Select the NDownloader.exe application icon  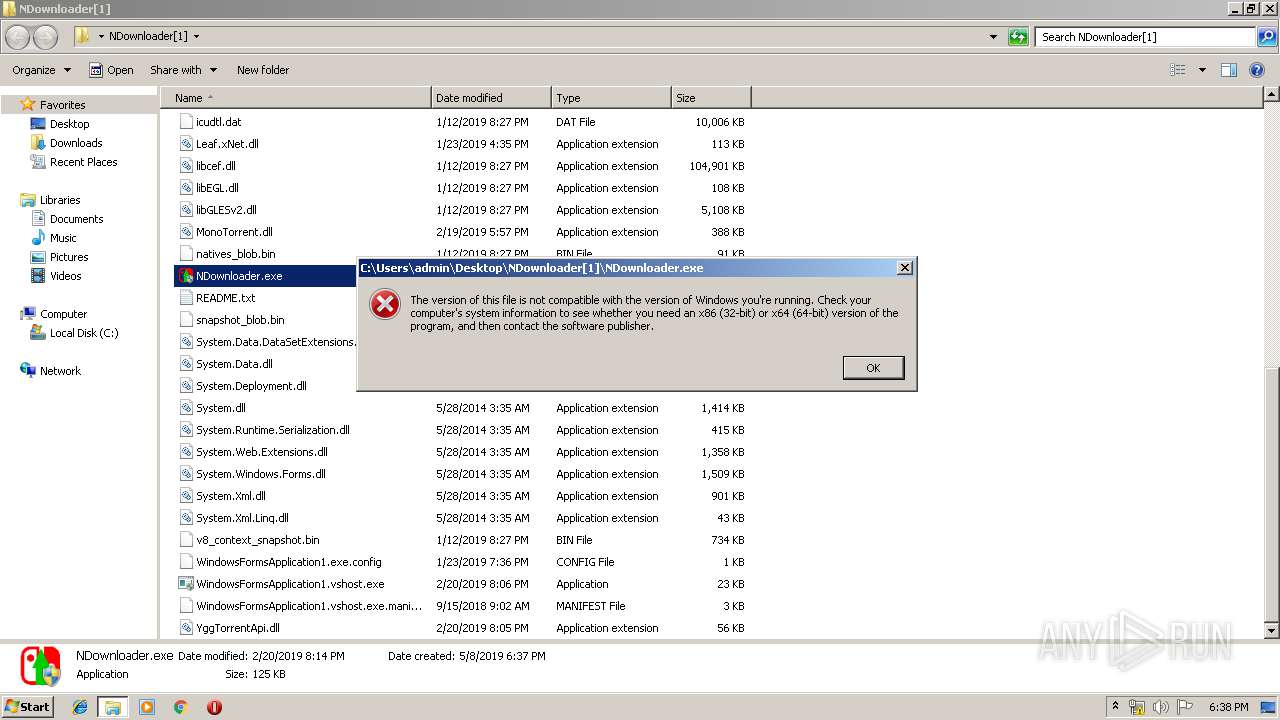coord(186,276)
